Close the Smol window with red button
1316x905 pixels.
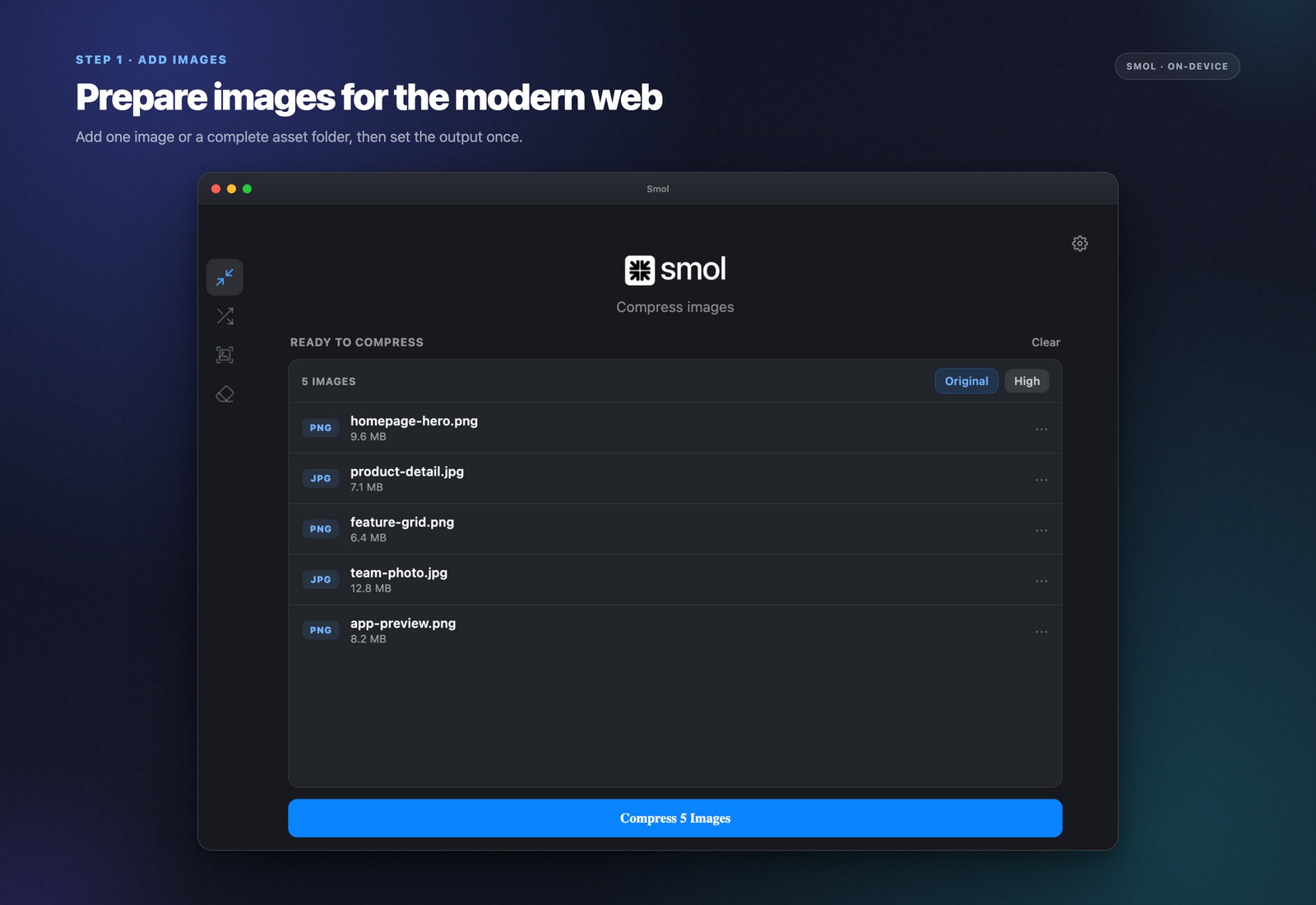coord(216,189)
